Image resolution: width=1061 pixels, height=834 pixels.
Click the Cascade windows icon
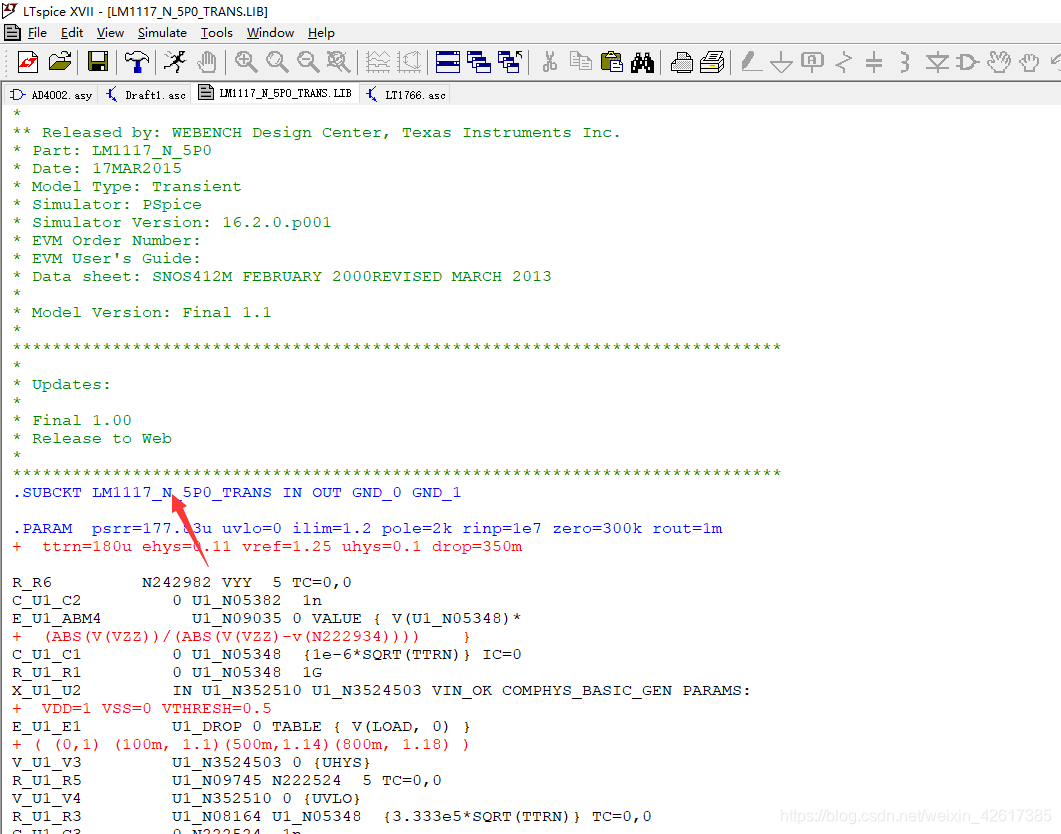click(x=479, y=62)
